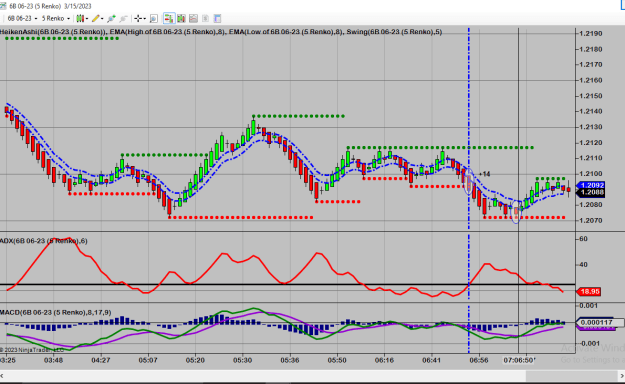Screen dimensions: 625x384
Task: Click the 05:30 time axis label
Action: [x=242, y=360]
